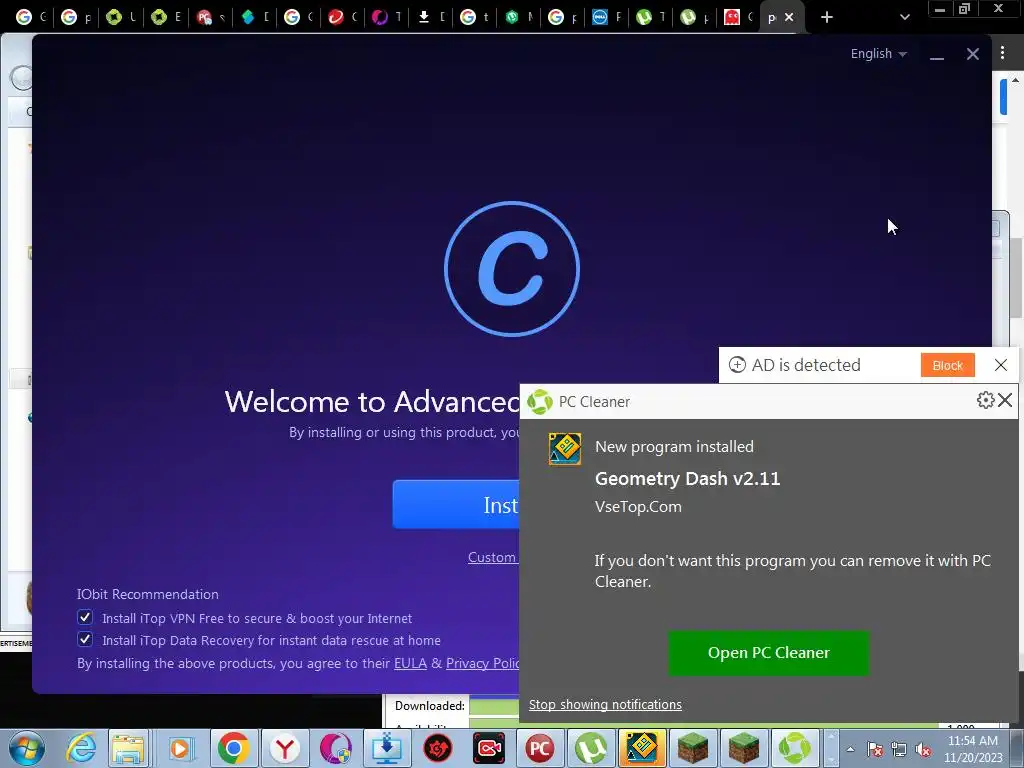Open the red gear Driver Booster taskbar icon
Screen dimensions: 1024x768
coord(438,748)
